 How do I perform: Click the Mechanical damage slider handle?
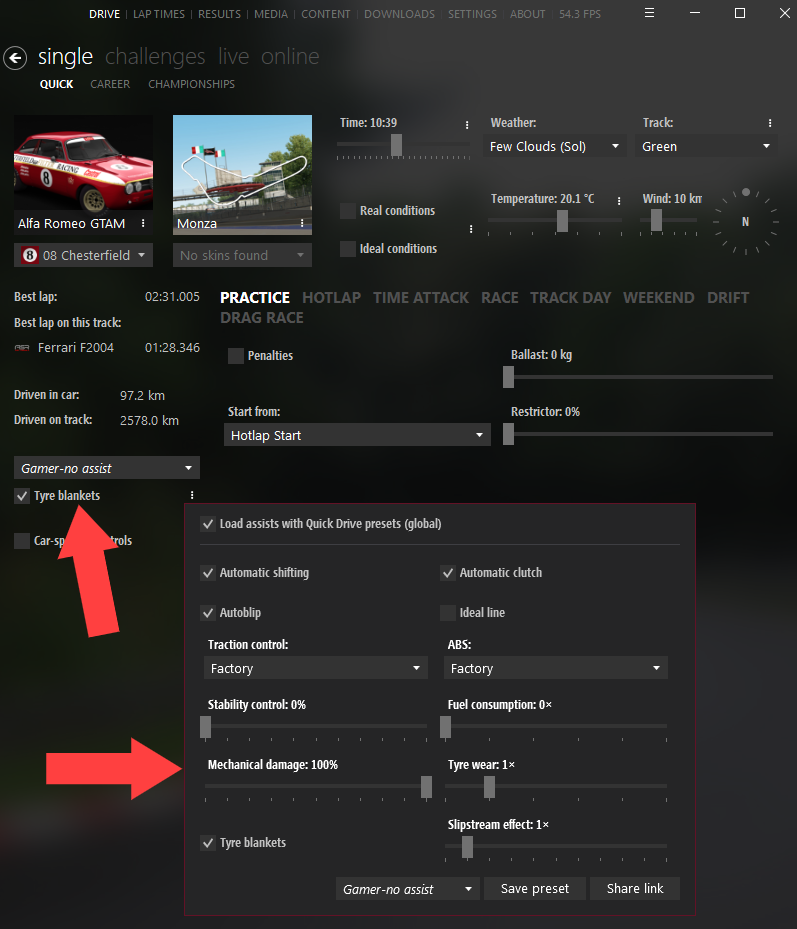coord(426,787)
